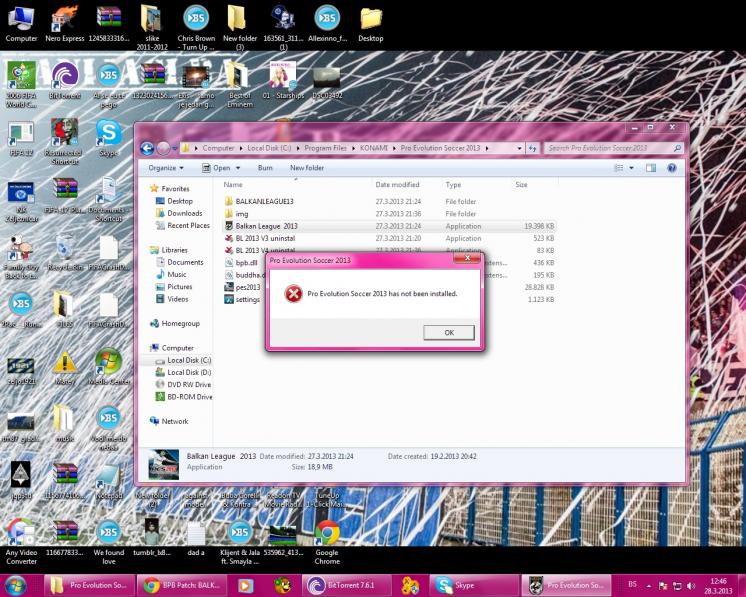Image resolution: width=746 pixels, height=597 pixels.
Task: Close the Pro Evolution Soccer 2013 error dialog
Action: click(467, 258)
